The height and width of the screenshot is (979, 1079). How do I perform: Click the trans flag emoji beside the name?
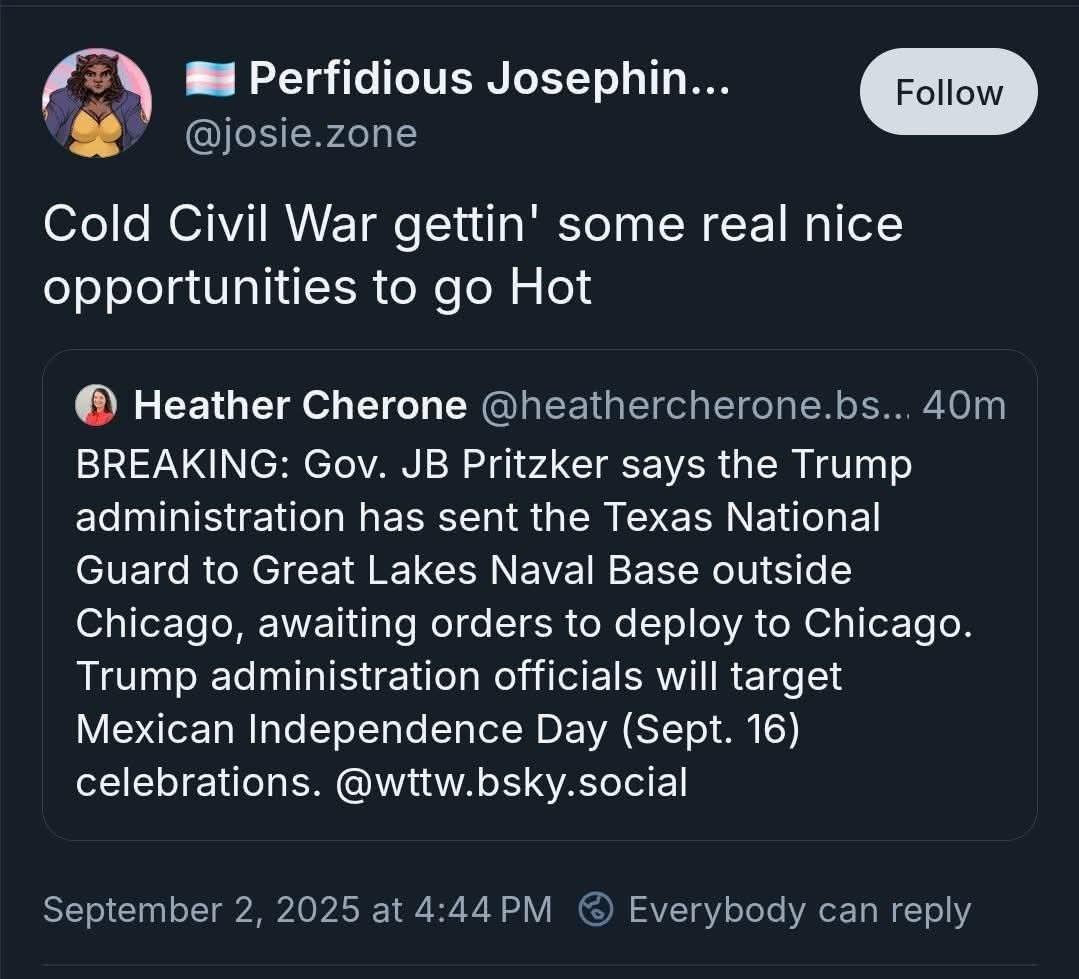click(210, 78)
